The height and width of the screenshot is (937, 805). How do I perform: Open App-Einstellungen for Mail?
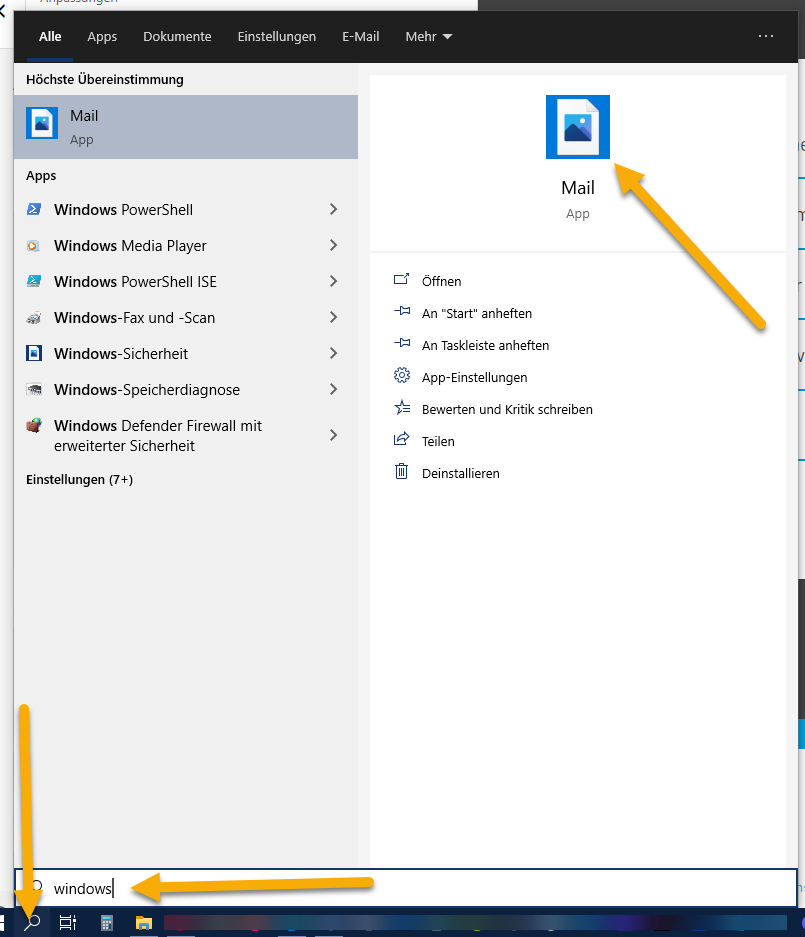pyautogui.click(x=474, y=378)
